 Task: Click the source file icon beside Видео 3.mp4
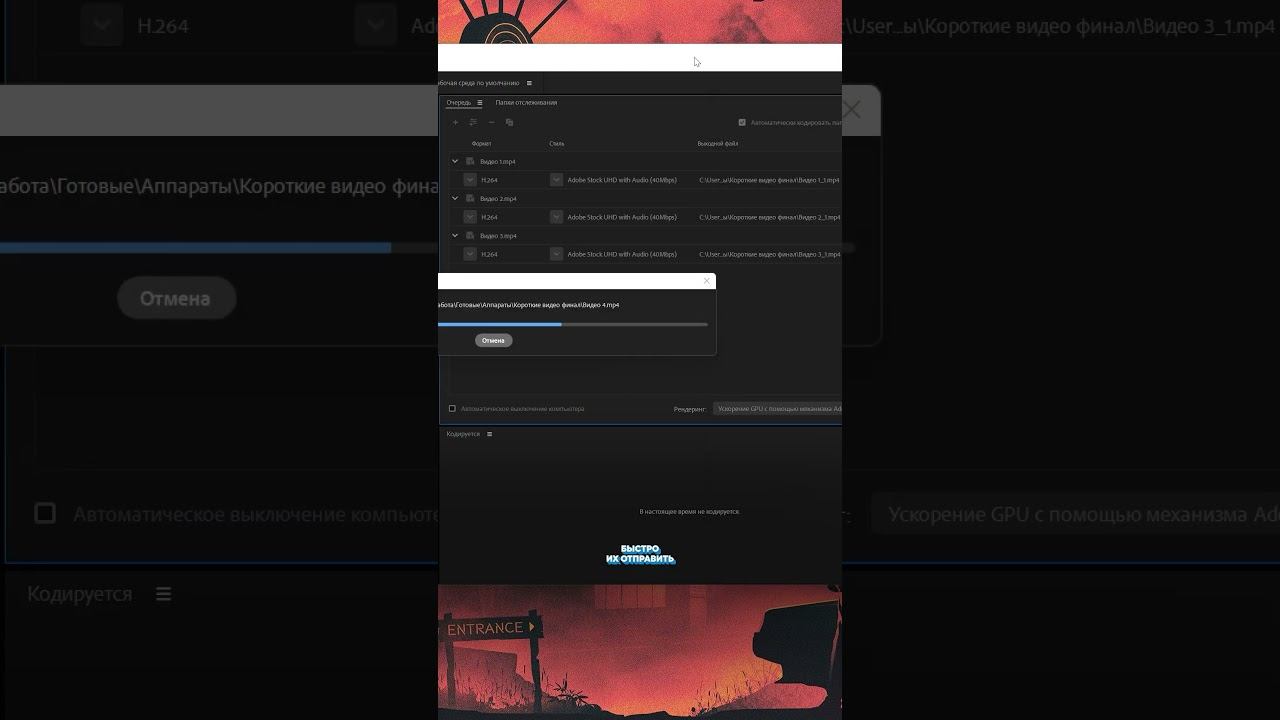(470, 235)
